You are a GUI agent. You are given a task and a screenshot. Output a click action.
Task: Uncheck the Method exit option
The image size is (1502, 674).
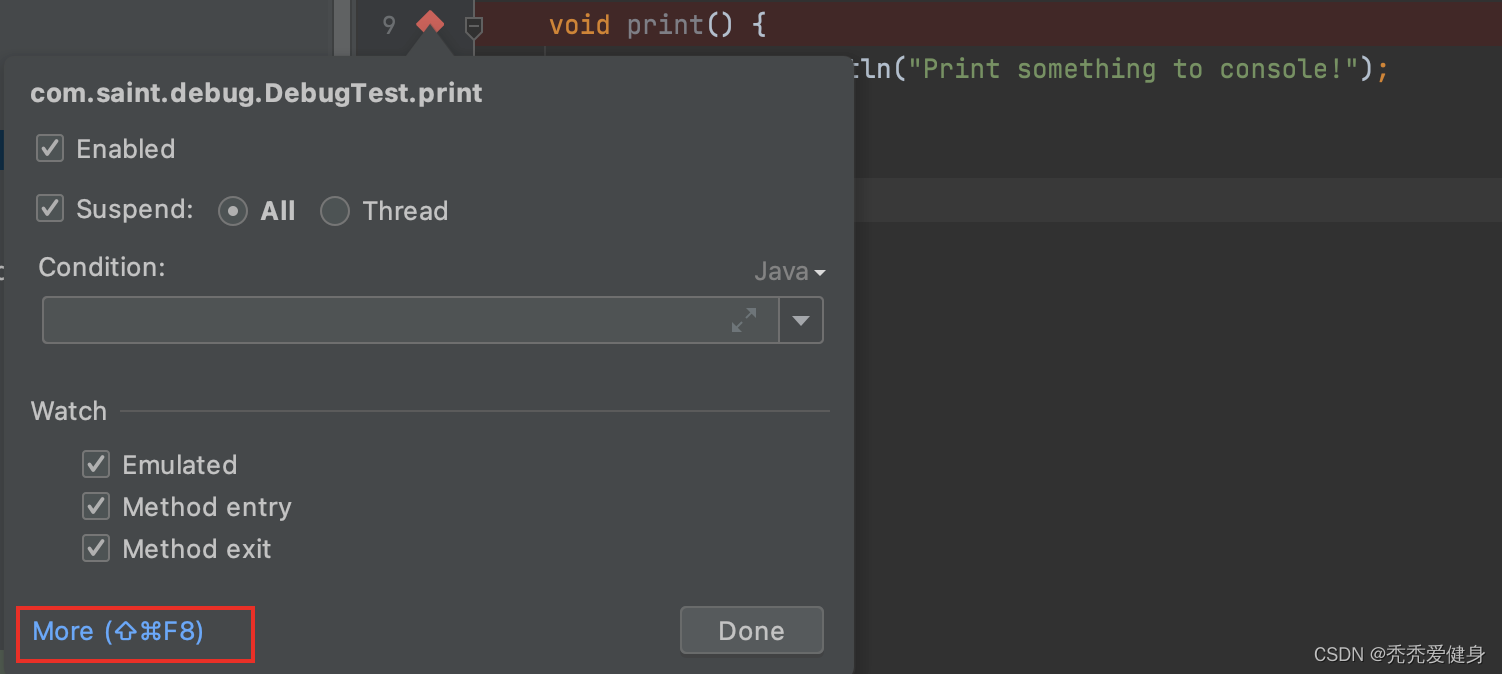click(x=96, y=548)
